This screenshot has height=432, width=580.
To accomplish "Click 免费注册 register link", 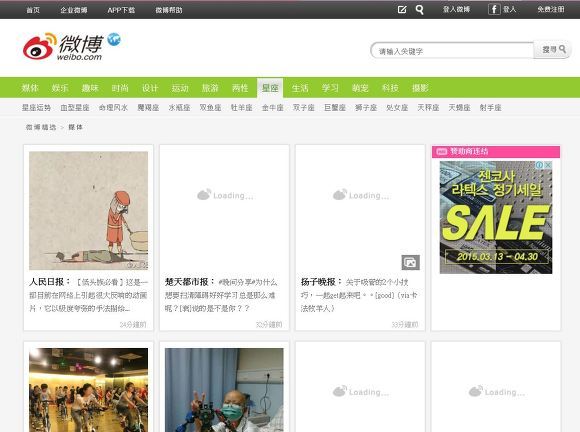I will [551, 9].
